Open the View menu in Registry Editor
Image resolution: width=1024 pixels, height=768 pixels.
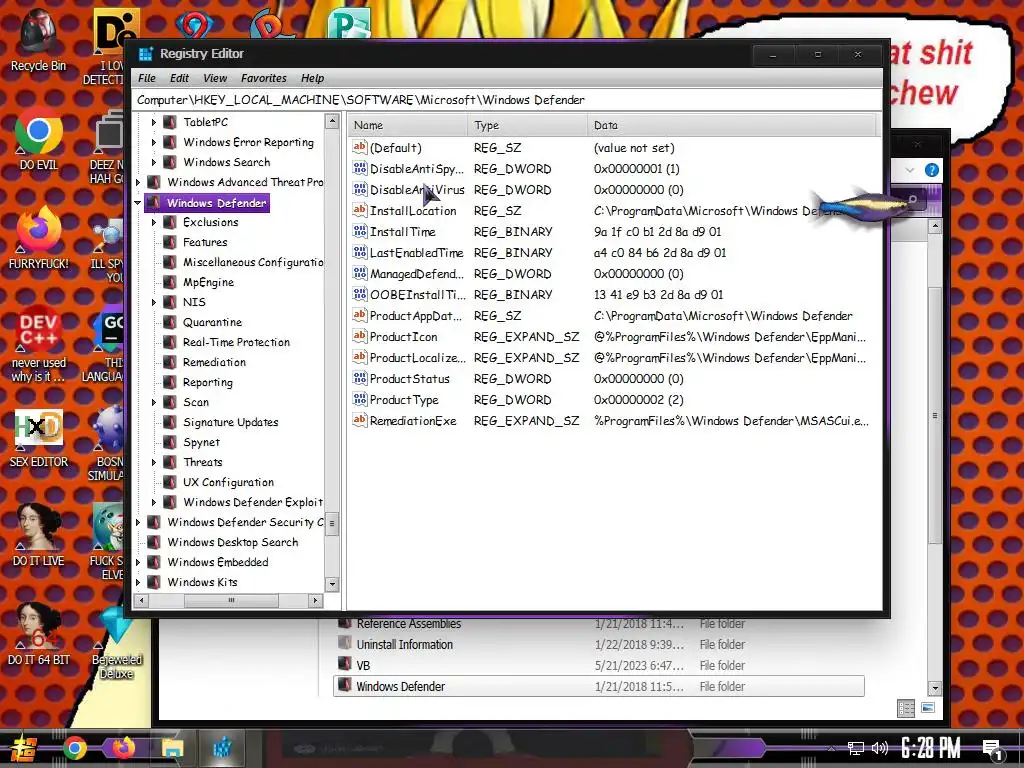tap(215, 78)
